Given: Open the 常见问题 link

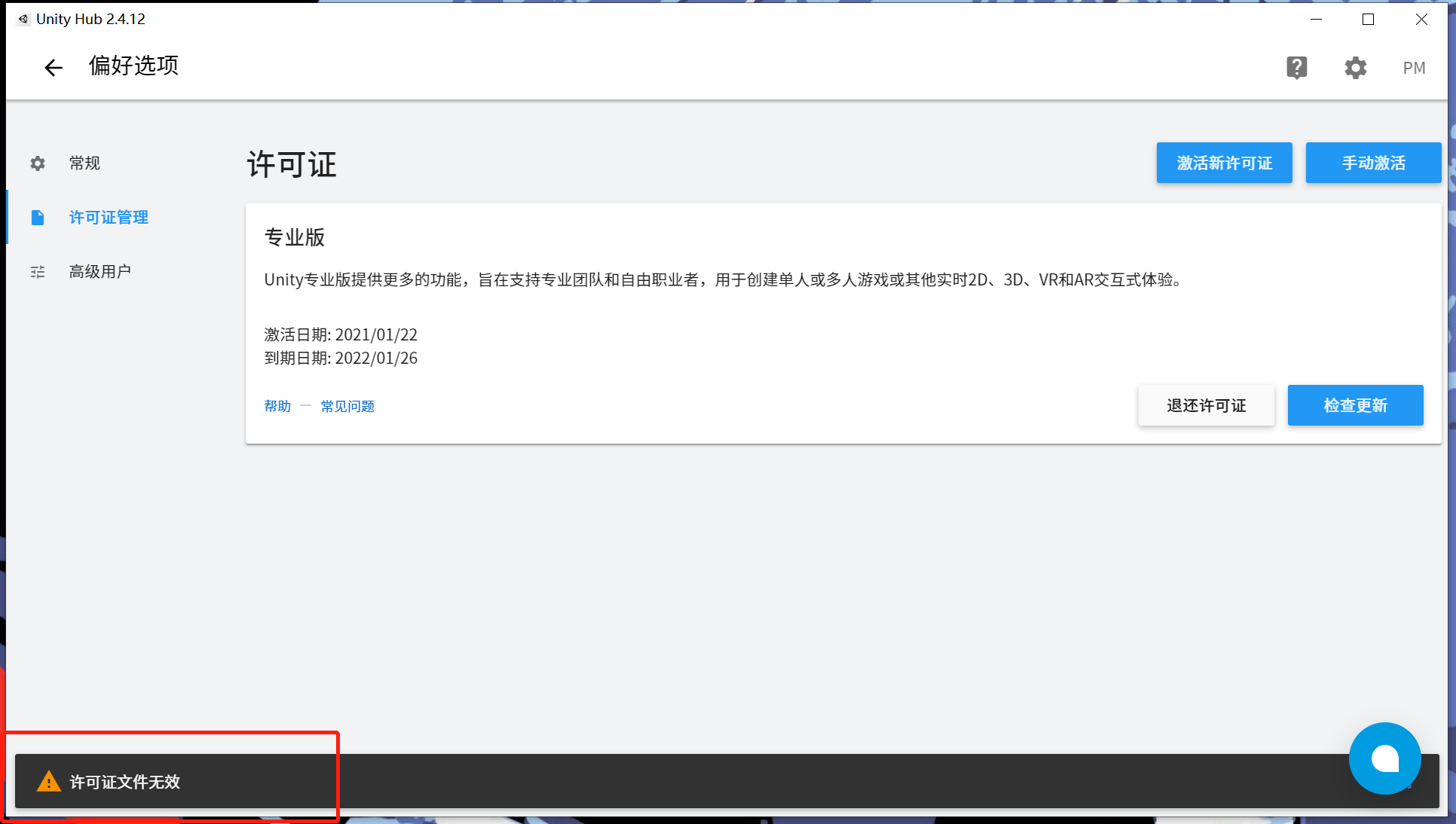Looking at the screenshot, I should pyautogui.click(x=347, y=407).
